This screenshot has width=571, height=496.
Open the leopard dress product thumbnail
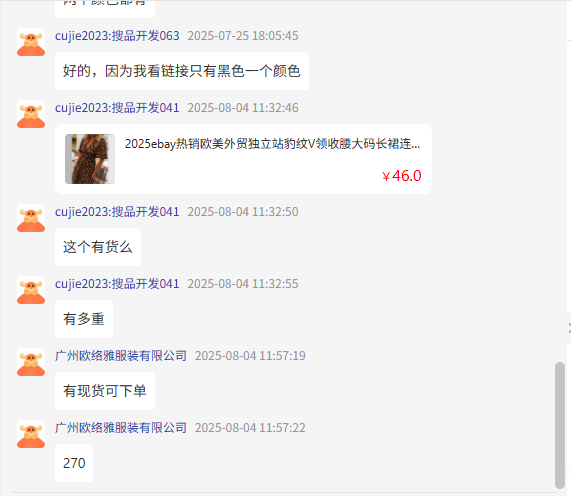90,159
